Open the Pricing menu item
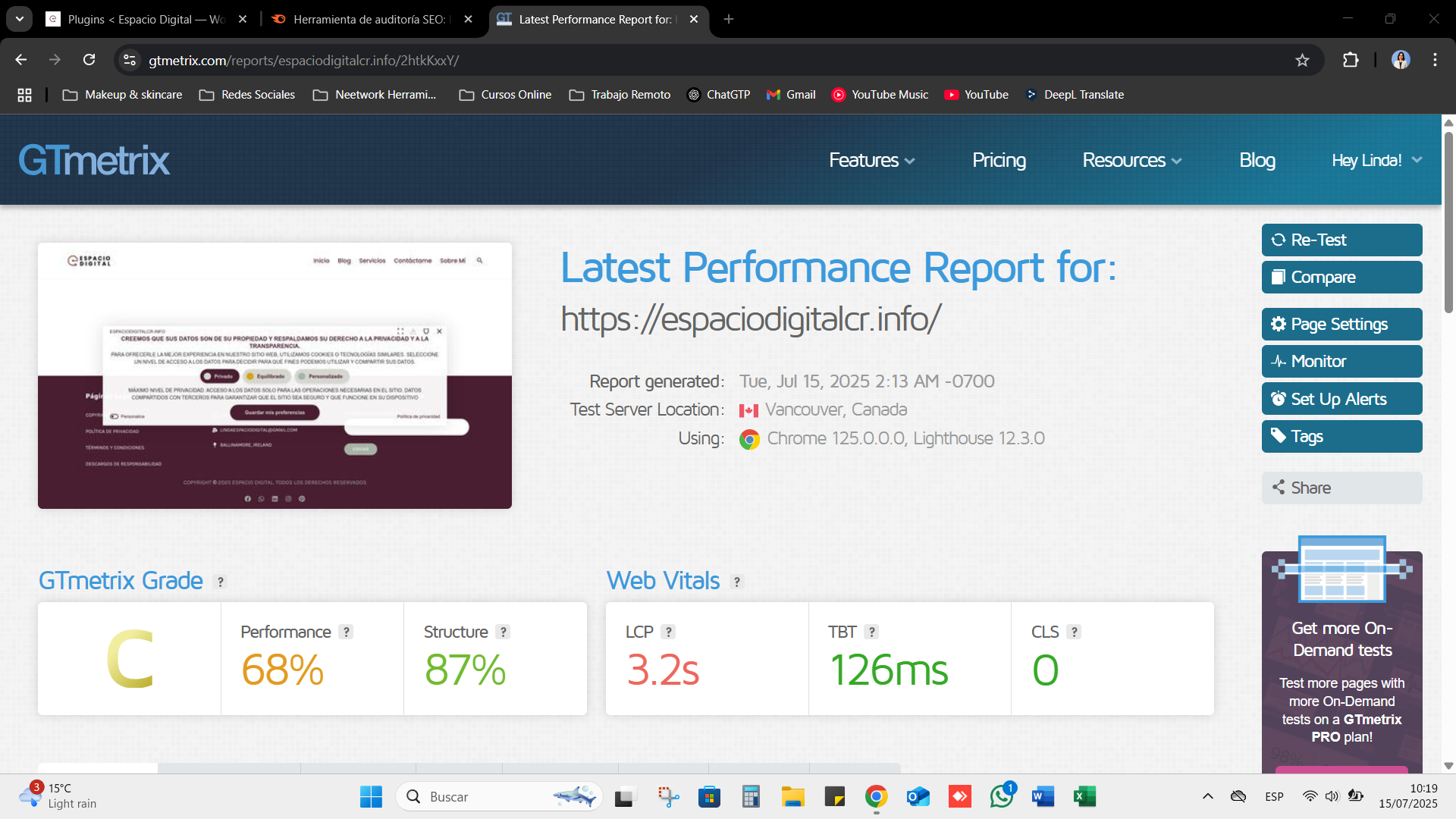This screenshot has width=1456, height=819. coord(999,160)
